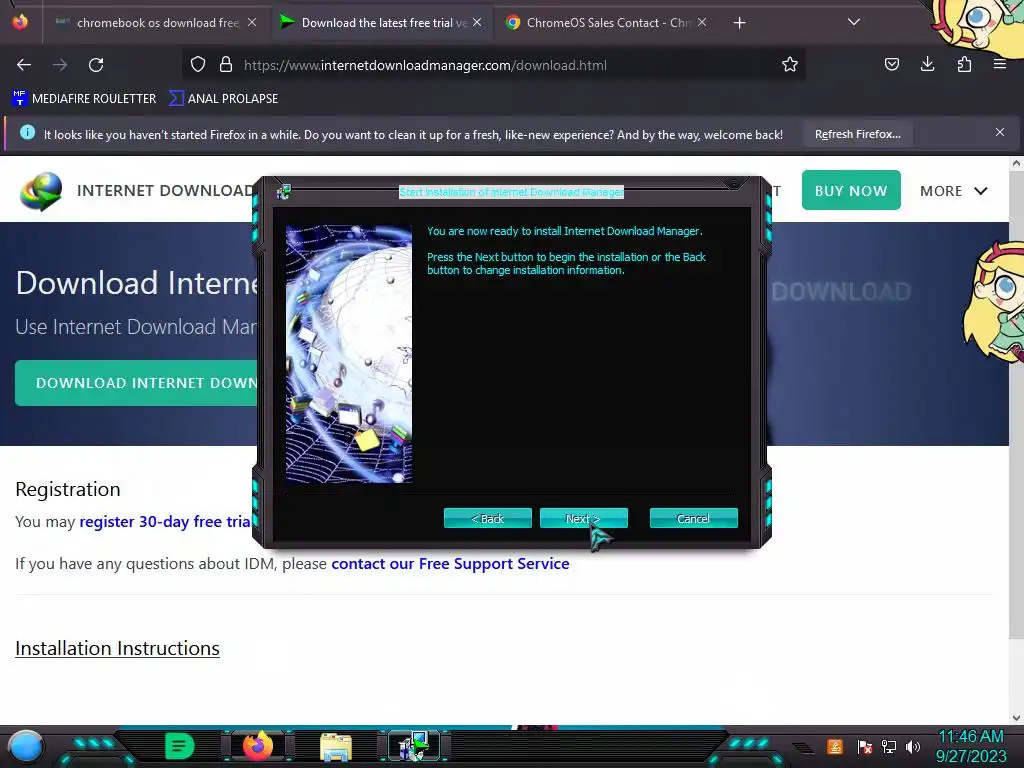The image size is (1024, 768).
Task: Close the ChromeOS Sales Contact tab
Action: click(x=702, y=22)
